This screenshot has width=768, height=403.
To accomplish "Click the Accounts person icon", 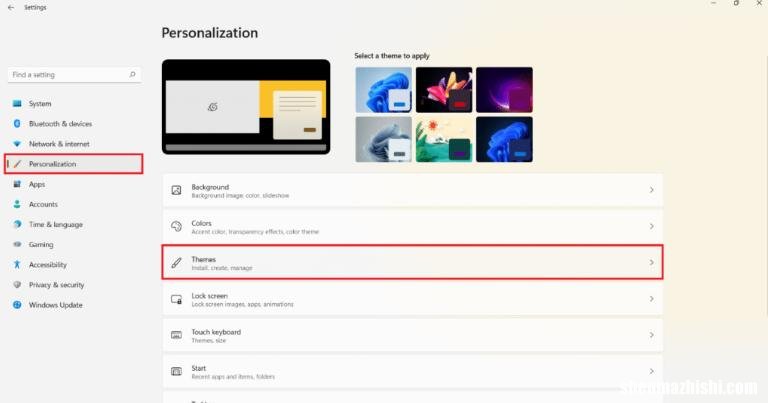I will coord(17,204).
